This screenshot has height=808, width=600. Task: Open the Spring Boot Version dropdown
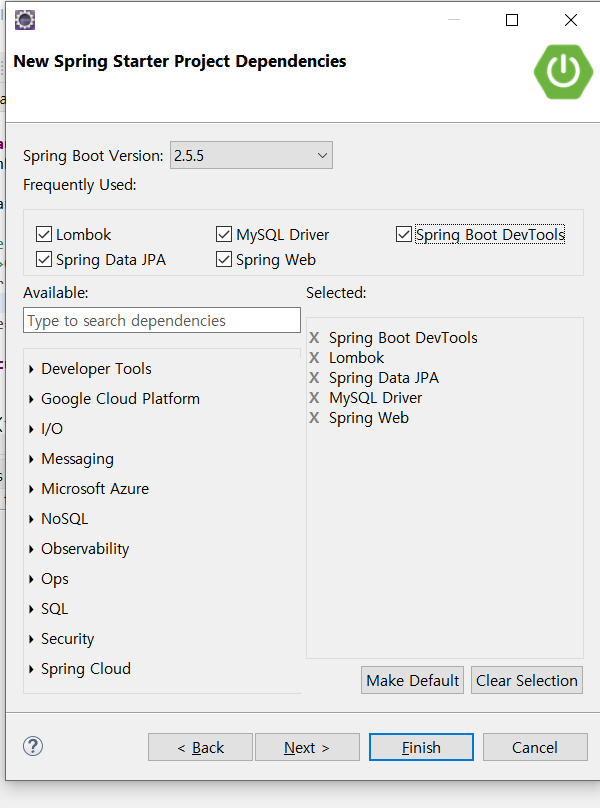(x=251, y=155)
